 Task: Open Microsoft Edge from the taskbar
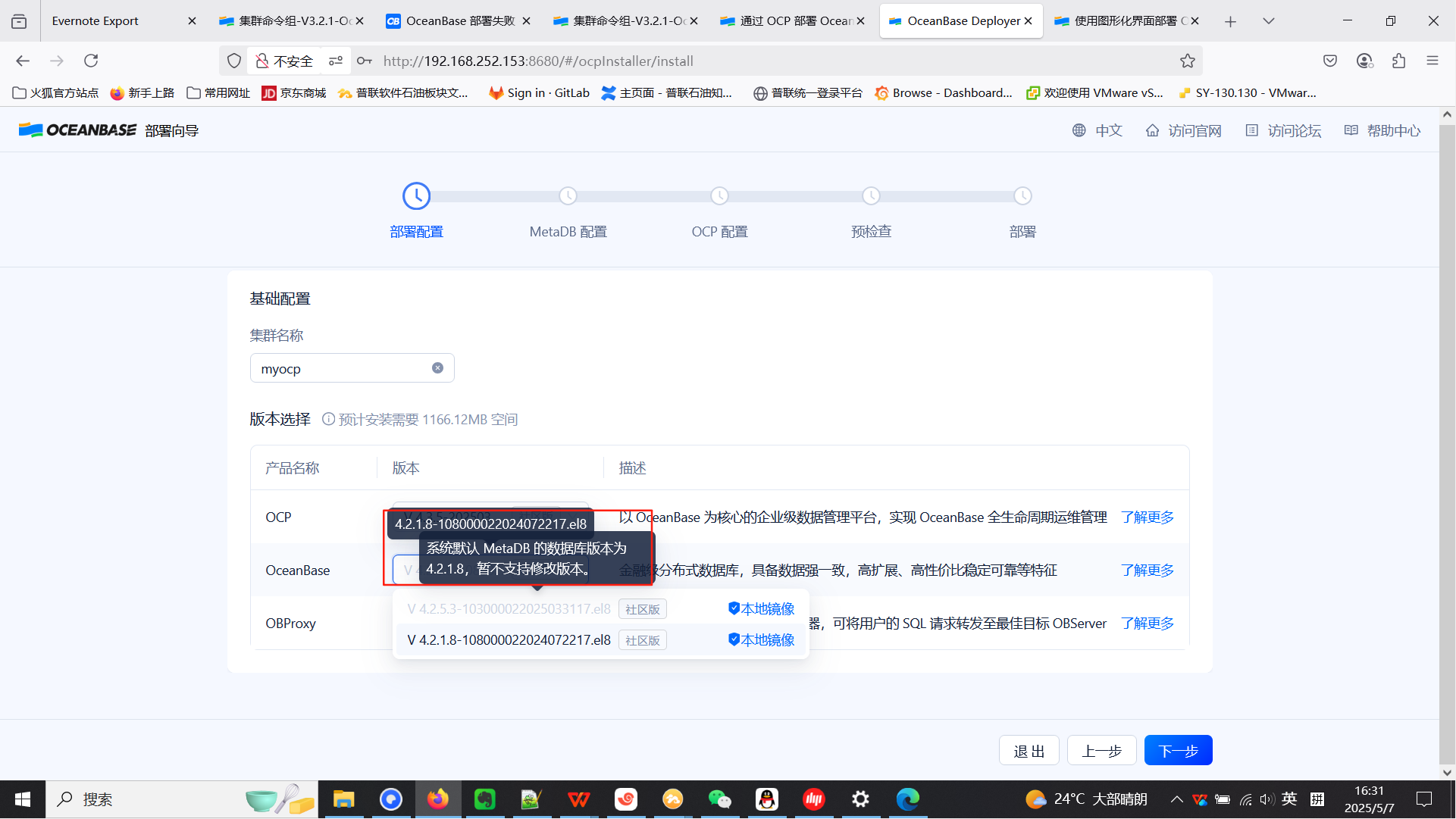907,799
